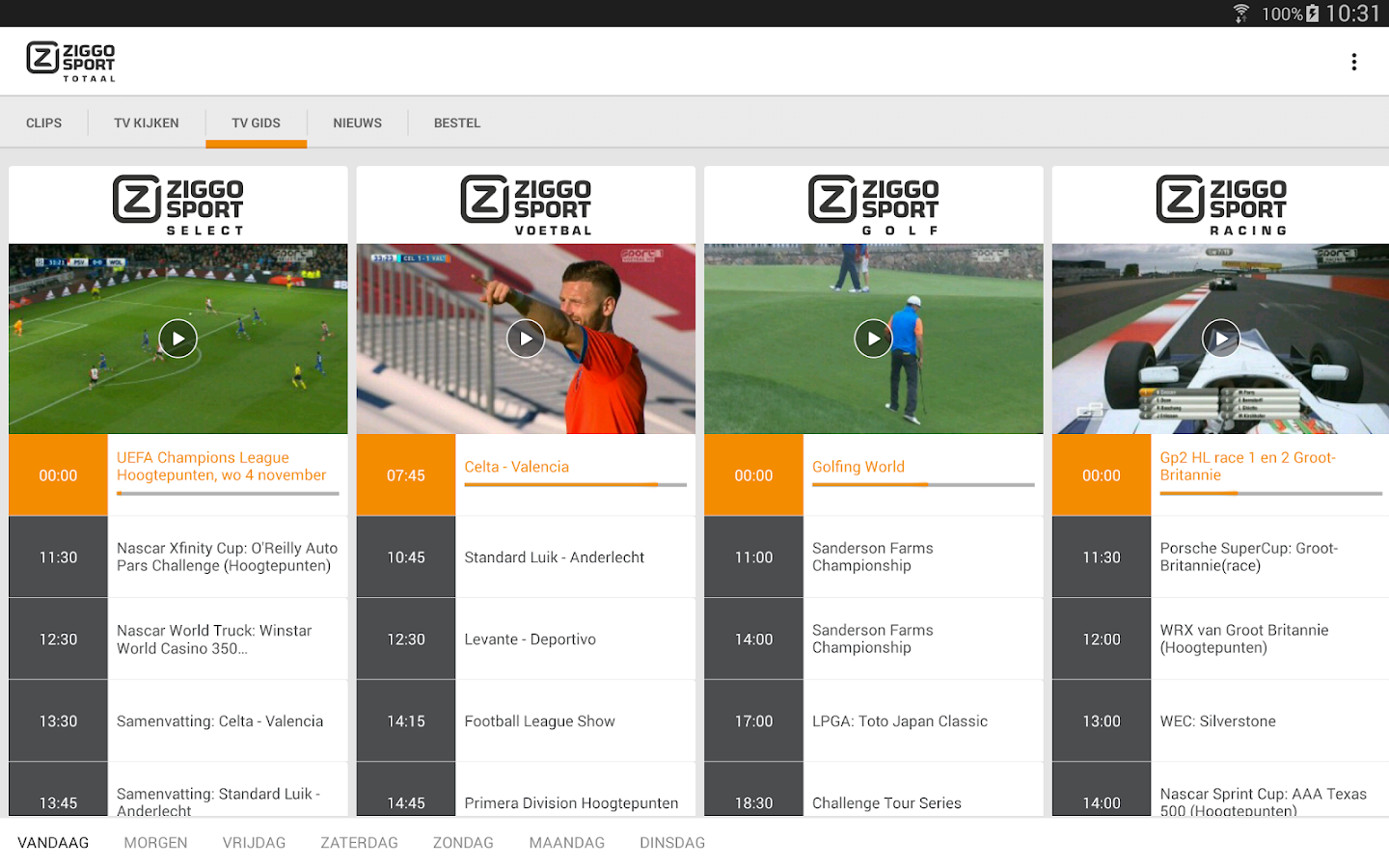Tap the 17:00 time block in Golf

tap(753, 720)
